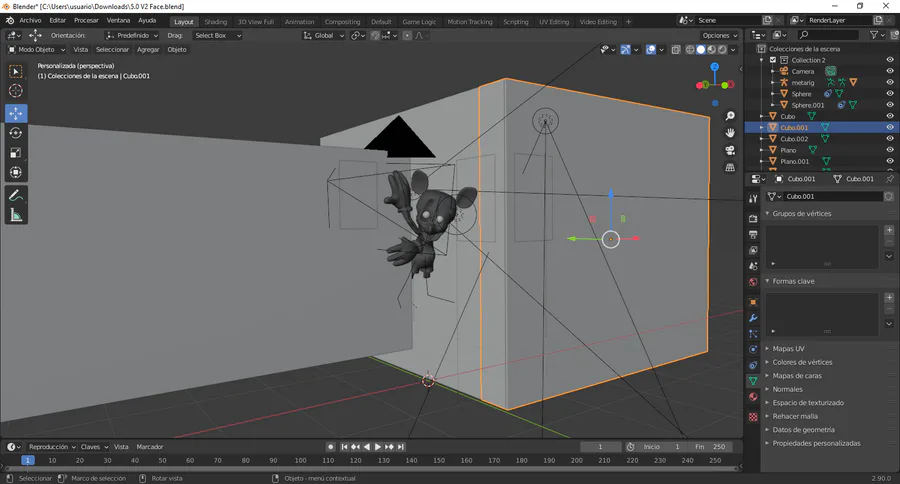The image size is (900, 484).
Task: Open the Object Constraints properties tab
Action: (x=753, y=365)
